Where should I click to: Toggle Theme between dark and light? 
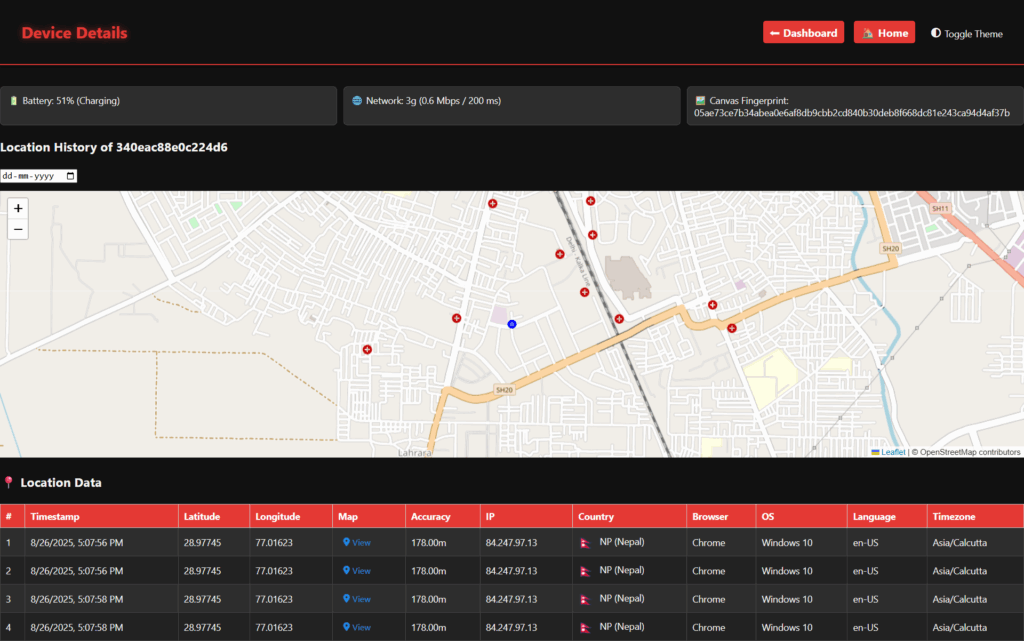click(966, 33)
